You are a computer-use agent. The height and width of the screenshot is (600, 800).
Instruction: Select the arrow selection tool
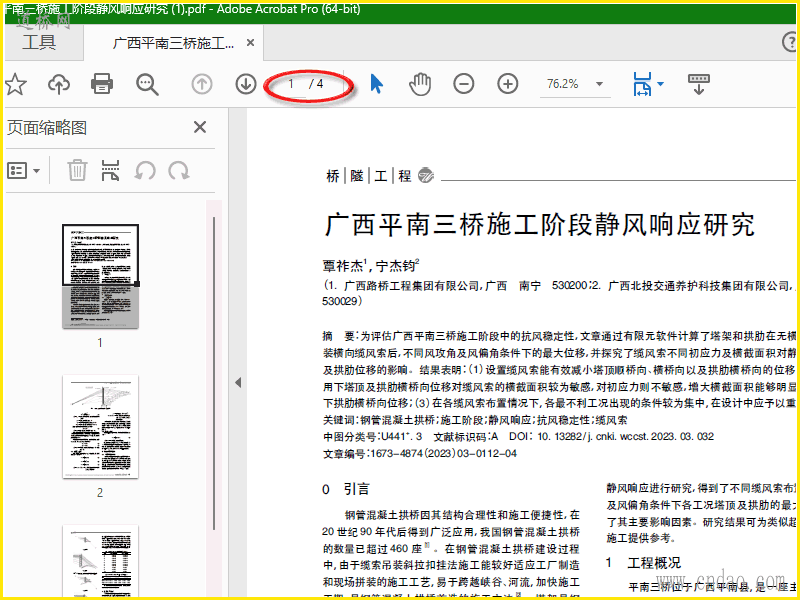[x=377, y=84]
